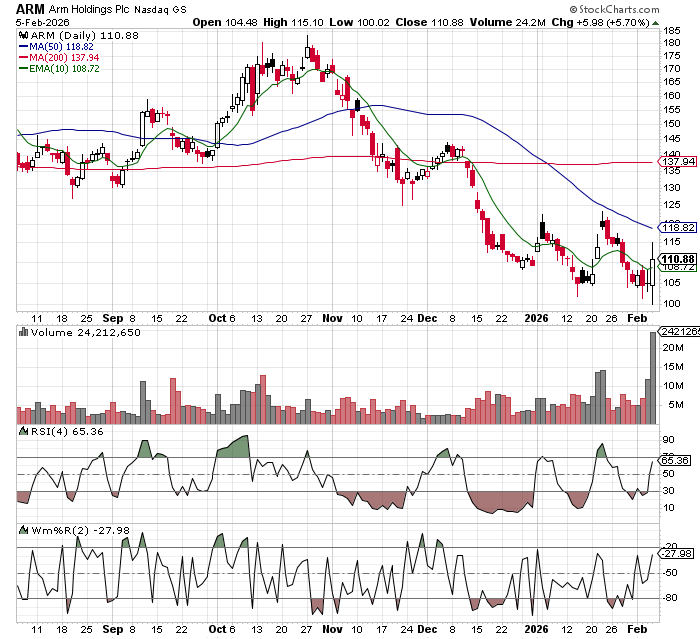Viewport: 700px width, 639px height.
Task: Click the 118.82 blue price tag
Action: 678,228
